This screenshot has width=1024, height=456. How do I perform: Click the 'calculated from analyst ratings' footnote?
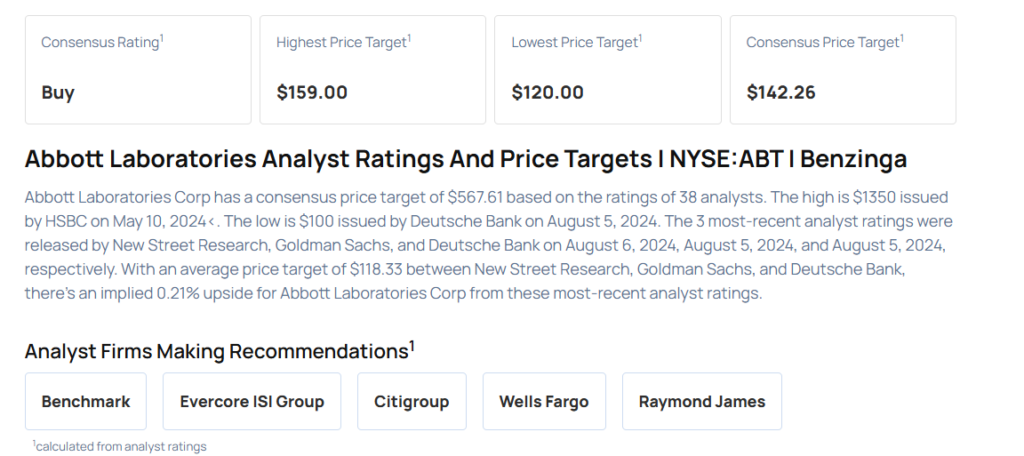121,446
